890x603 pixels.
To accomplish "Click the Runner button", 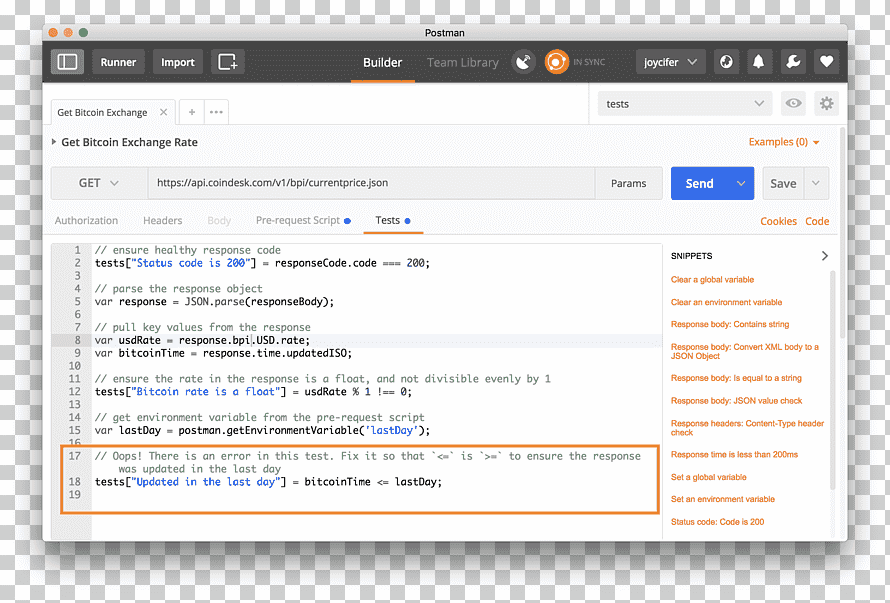I will tap(118, 62).
